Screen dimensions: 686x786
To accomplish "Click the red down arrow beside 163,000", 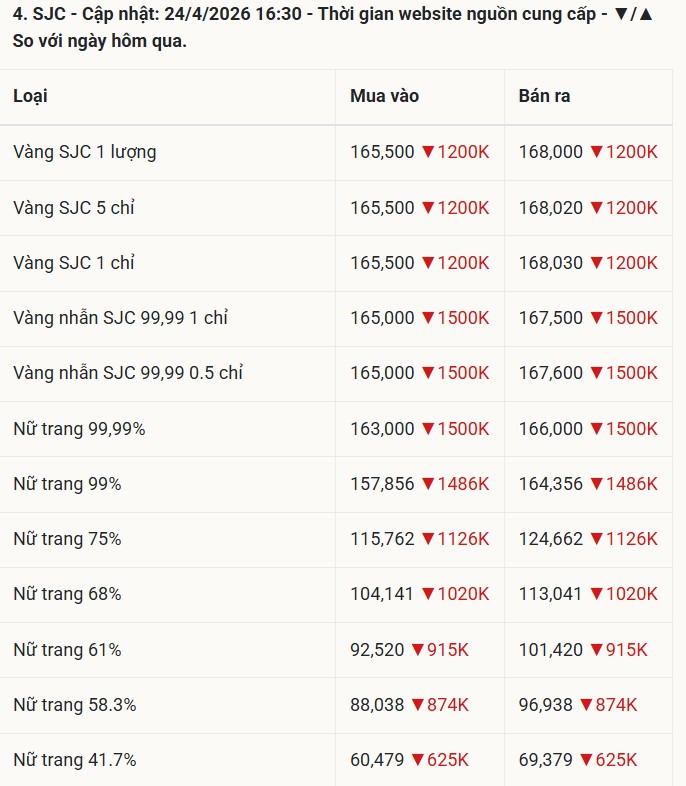I will click(428, 429).
